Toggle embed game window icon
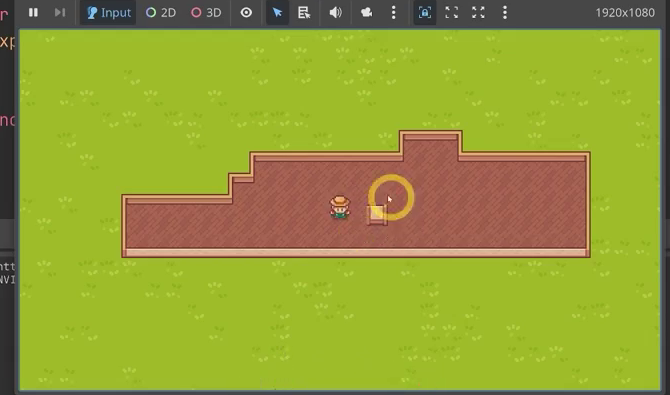 [425, 12]
